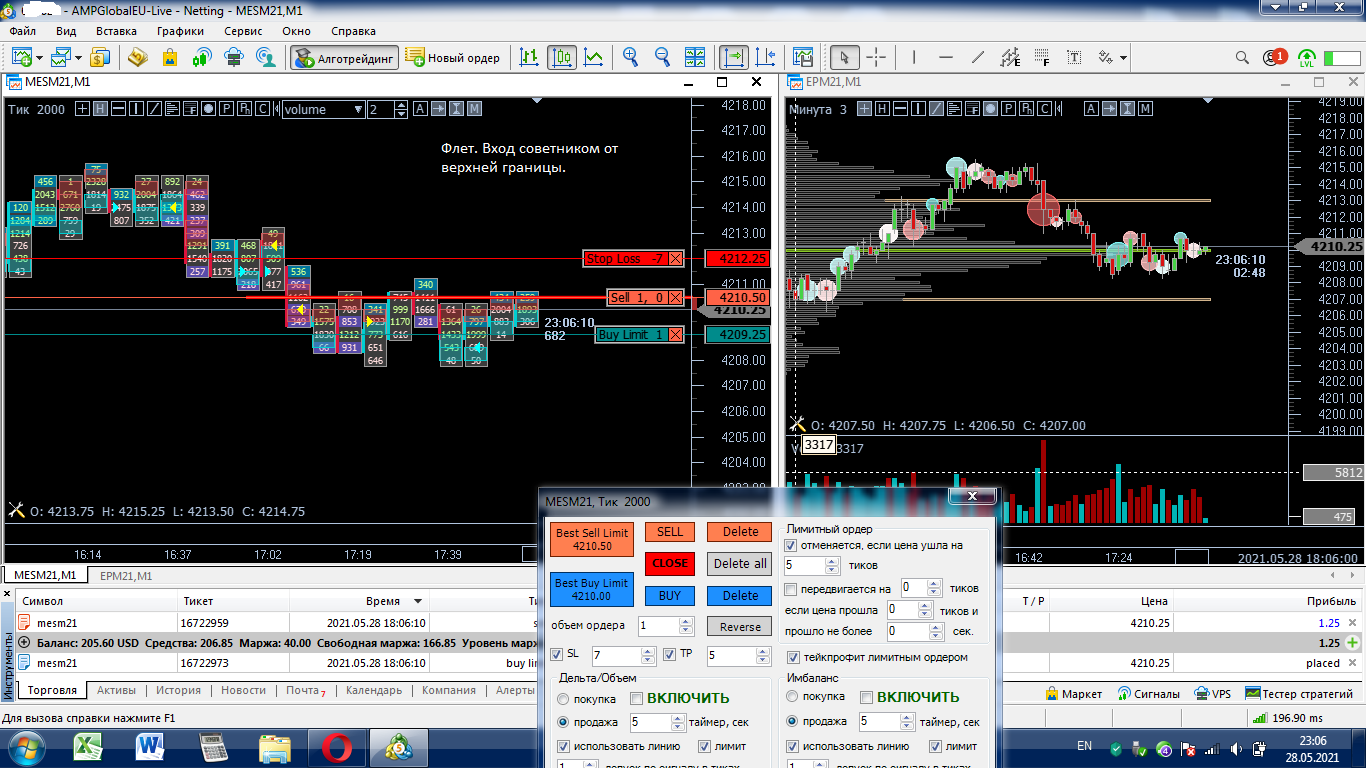Viewport: 1366px width, 768px height.
Task: Cancel the Buy Limit order marker X
Action: pyautogui.click(x=676, y=335)
